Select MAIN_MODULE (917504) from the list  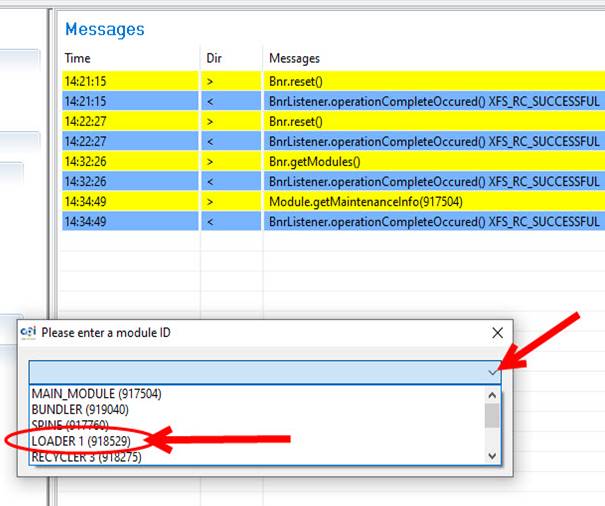pos(96,394)
